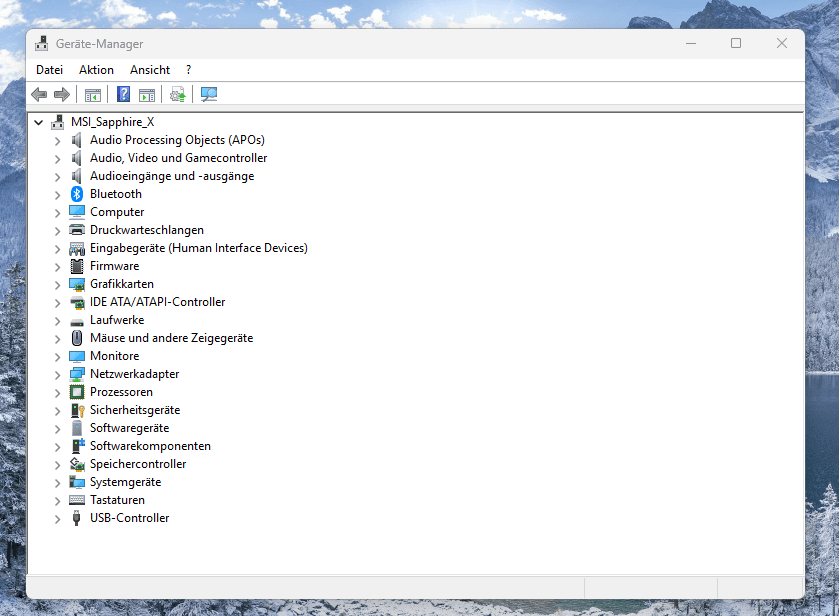The width and height of the screenshot is (839, 616).
Task: Expand Audio Processing Objects (APOs)
Action: coord(57,141)
